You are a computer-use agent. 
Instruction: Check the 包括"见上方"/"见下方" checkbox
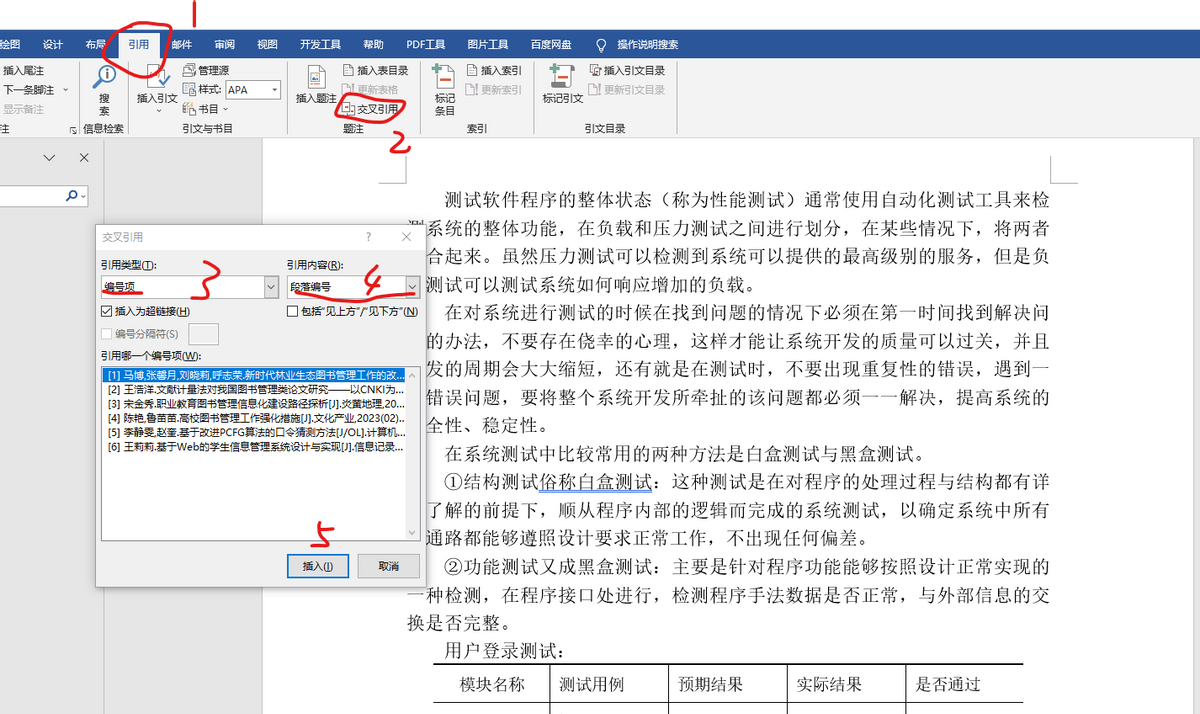coord(292,312)
